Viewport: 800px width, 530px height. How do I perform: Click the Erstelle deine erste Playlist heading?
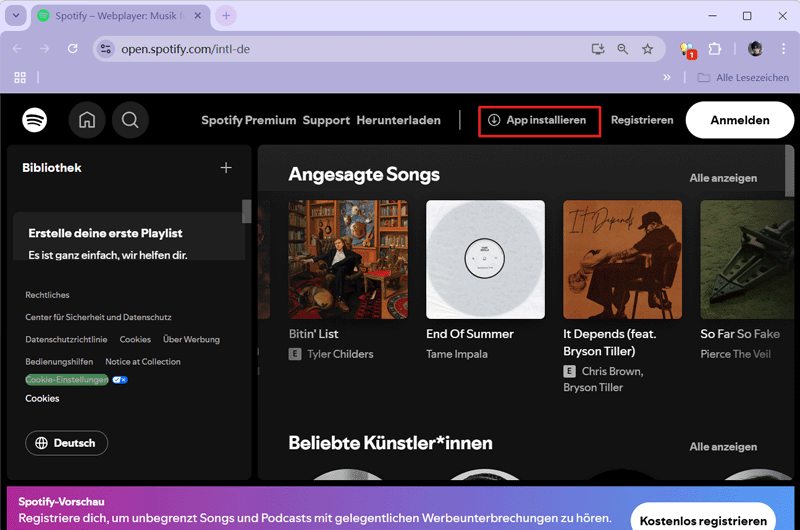click(105, 233)
